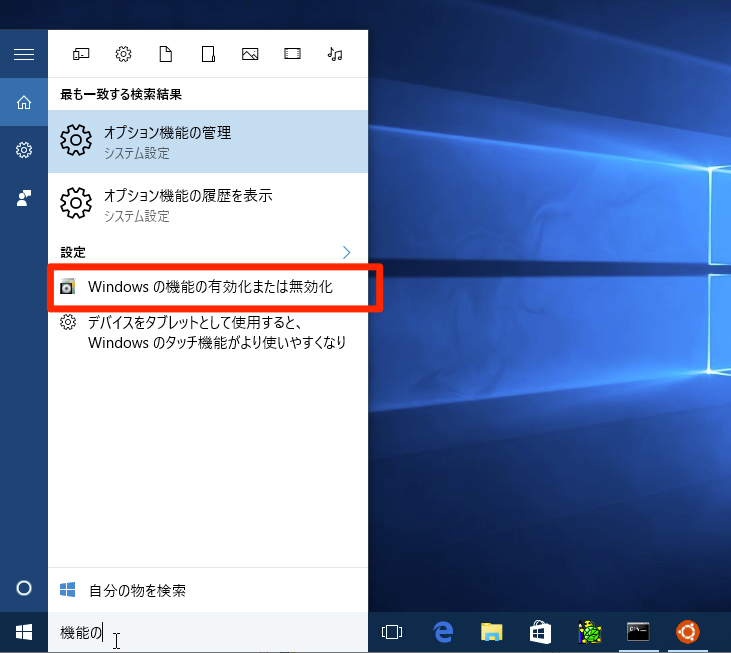
Task: Click the 最も一致する検索結果 heading
Action: [x=121, y=94]
